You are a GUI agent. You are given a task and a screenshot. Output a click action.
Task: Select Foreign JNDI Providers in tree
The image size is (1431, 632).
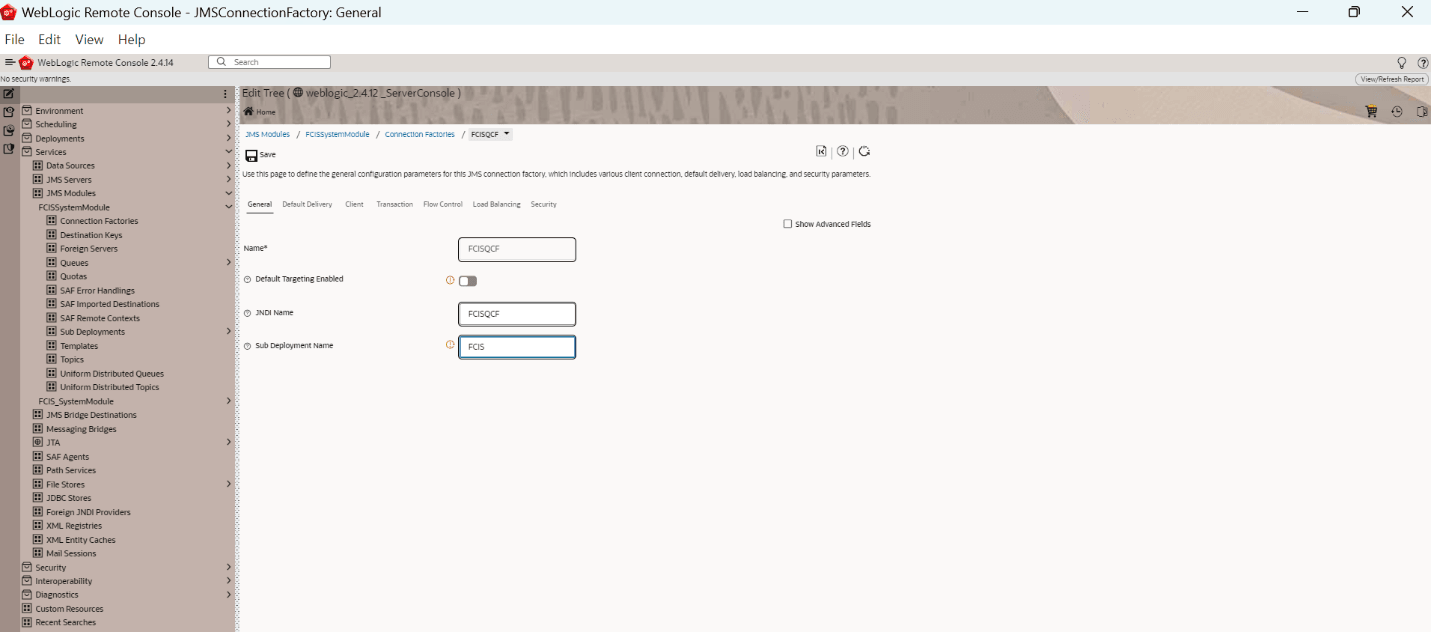point(88,512)
